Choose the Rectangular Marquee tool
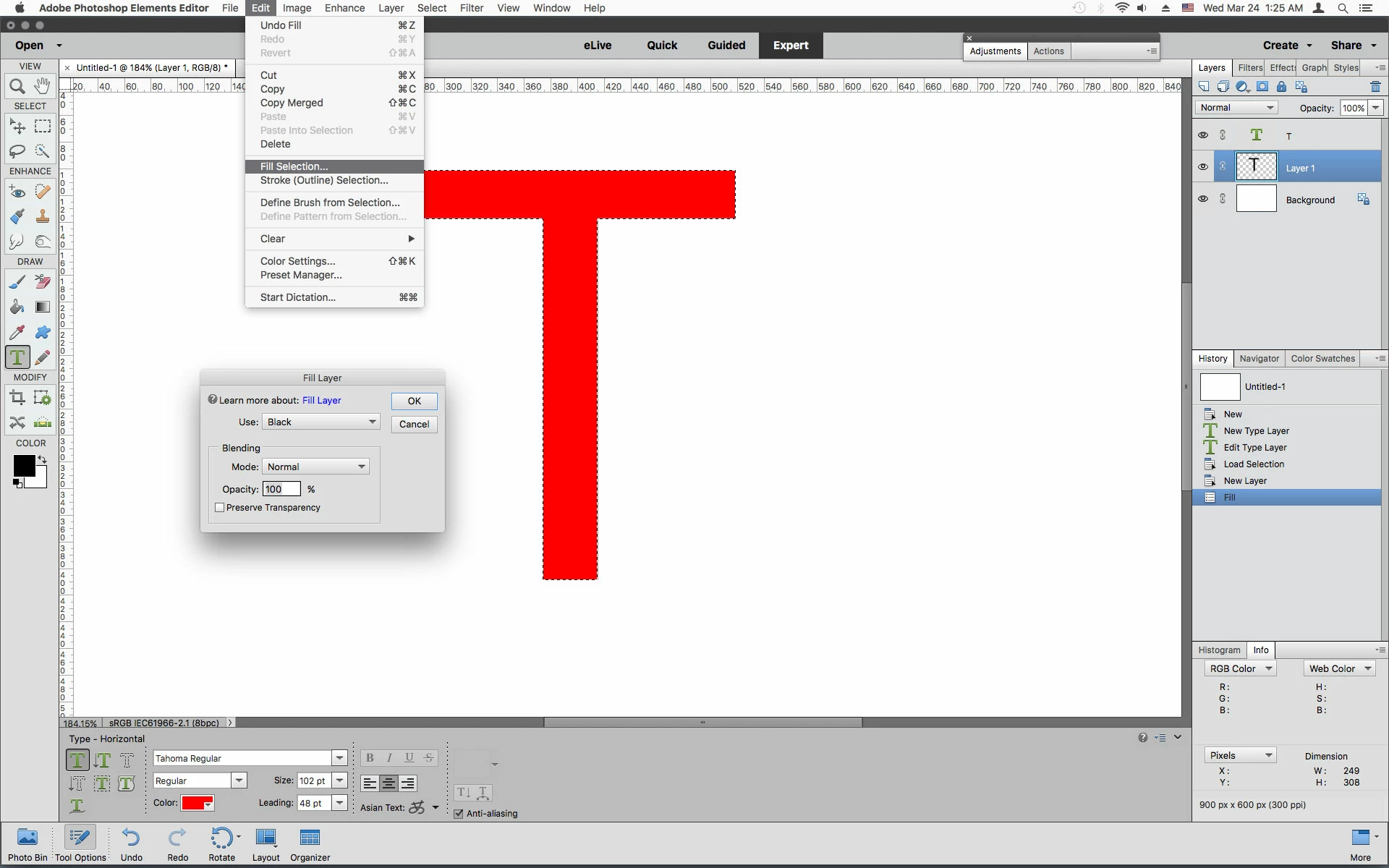Screen dimensions: 1389x868 [x=43, y=126]
